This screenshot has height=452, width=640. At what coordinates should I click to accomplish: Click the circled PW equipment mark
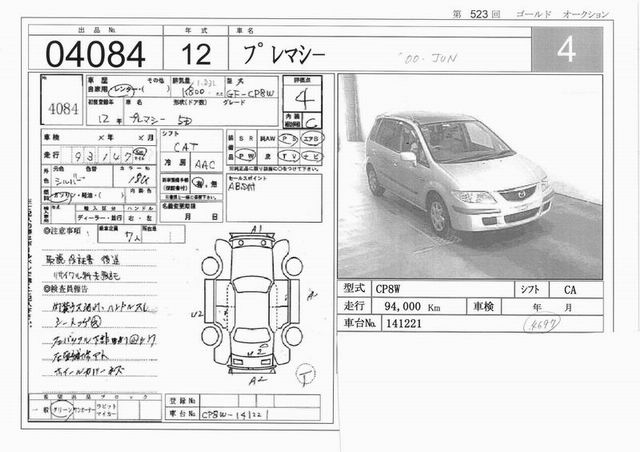246,156
